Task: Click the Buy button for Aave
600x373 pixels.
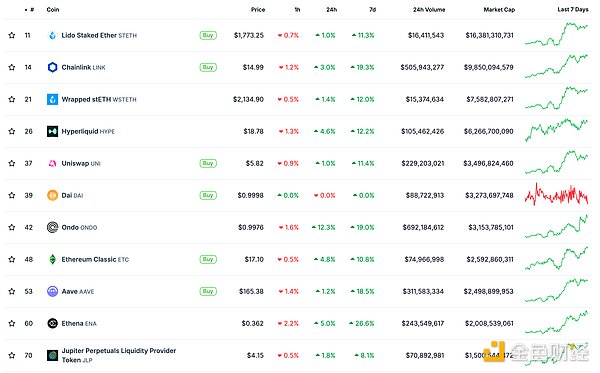Action: [208, 291]
